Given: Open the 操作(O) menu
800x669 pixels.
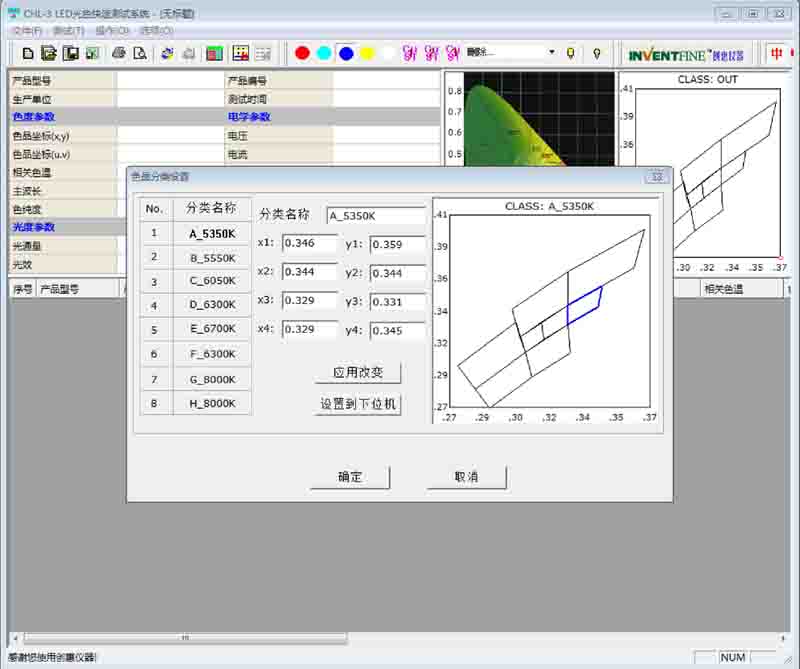Looking at the screenshot, I should coord(112,31).
